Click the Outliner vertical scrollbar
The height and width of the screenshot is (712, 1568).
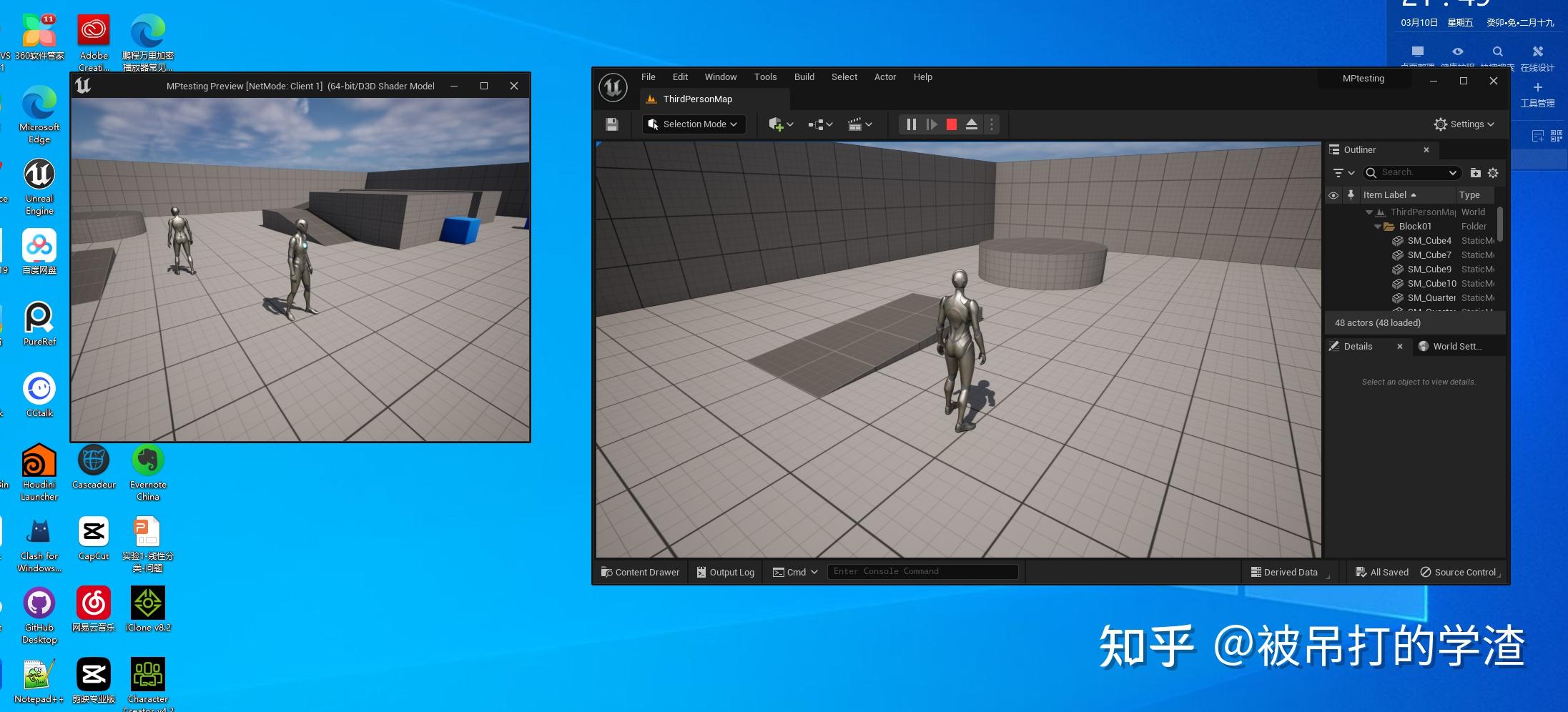[1499, 224]
